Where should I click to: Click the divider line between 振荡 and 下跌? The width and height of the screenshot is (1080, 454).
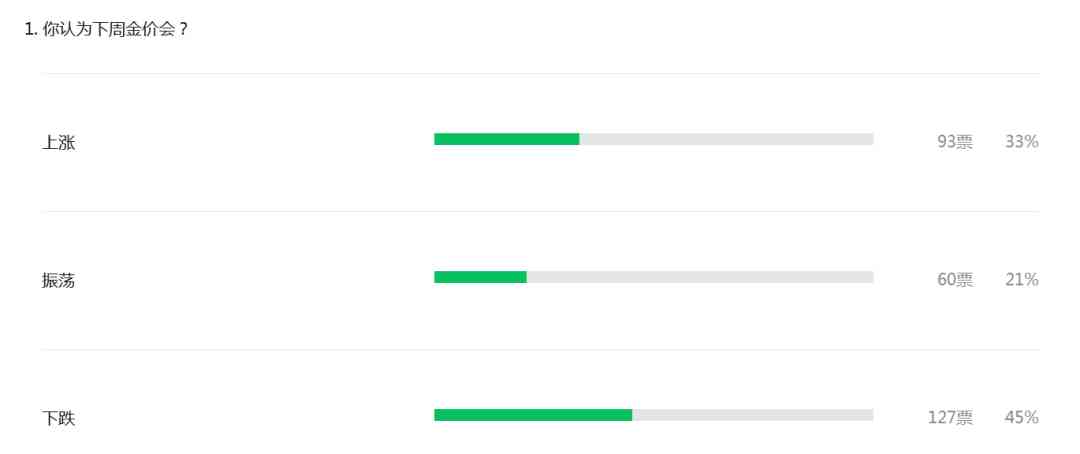click(540, 350)
